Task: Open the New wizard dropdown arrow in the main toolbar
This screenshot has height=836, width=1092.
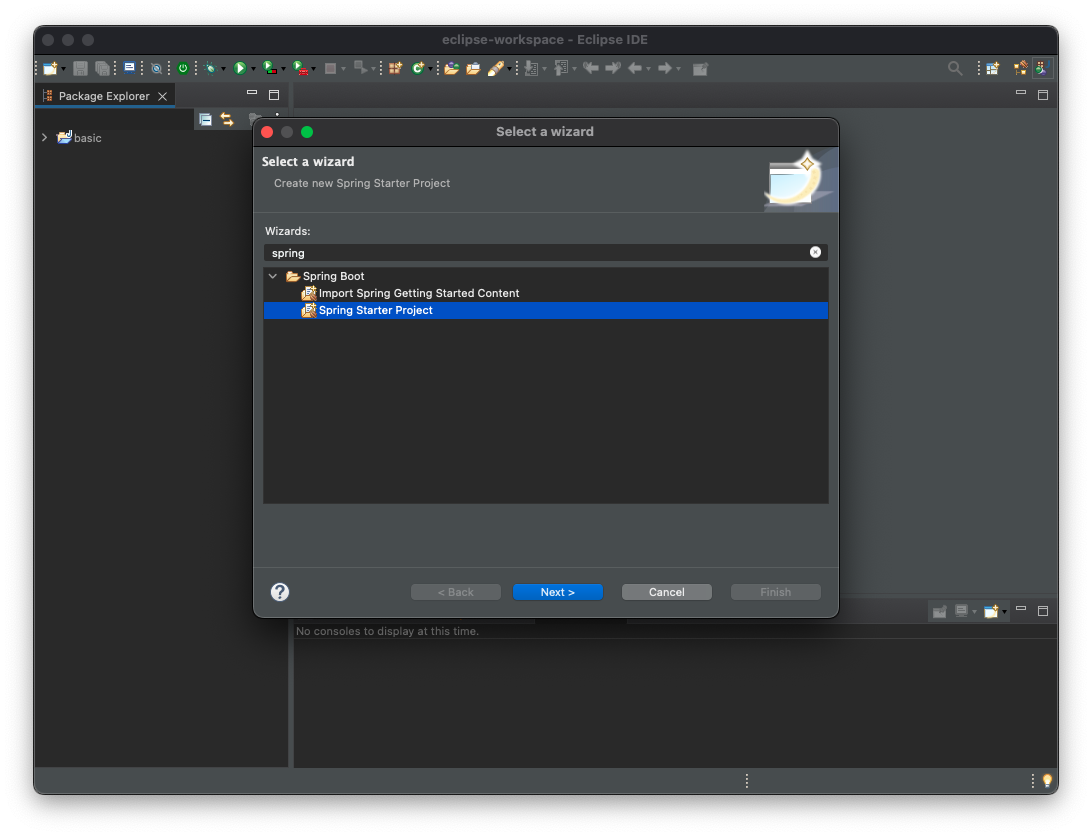Action: pos(63,69)
